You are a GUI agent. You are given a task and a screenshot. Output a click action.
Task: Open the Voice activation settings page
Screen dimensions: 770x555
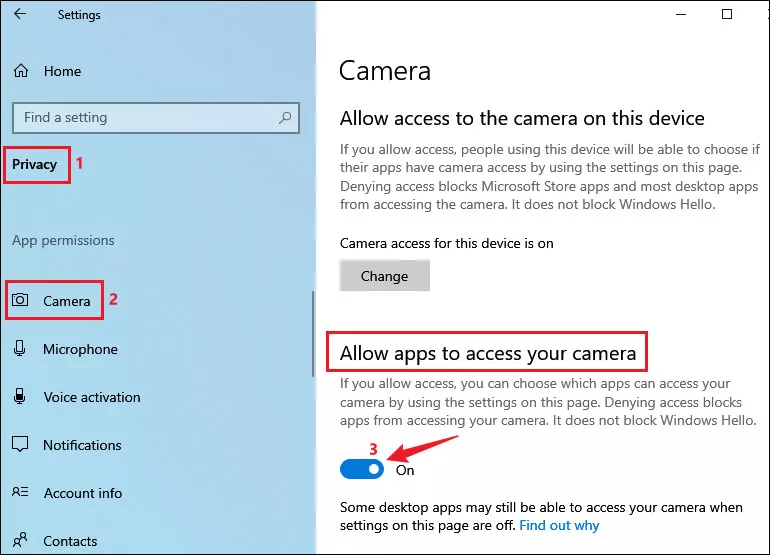click(x=92, y=397)
